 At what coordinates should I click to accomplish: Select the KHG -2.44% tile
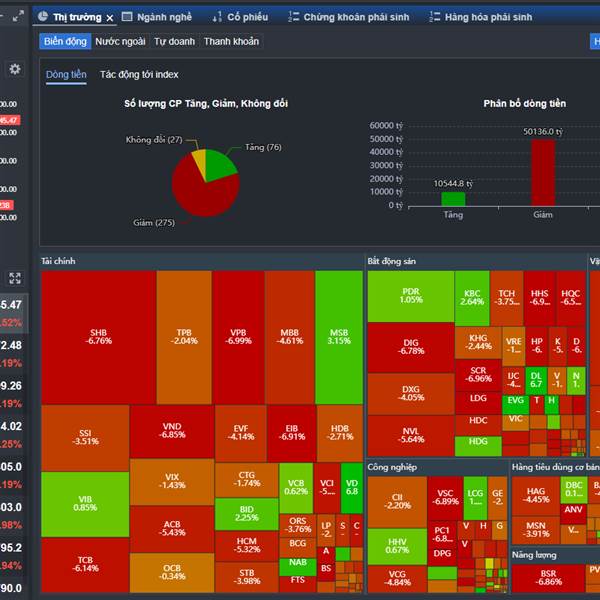click(x=478, y=342)
